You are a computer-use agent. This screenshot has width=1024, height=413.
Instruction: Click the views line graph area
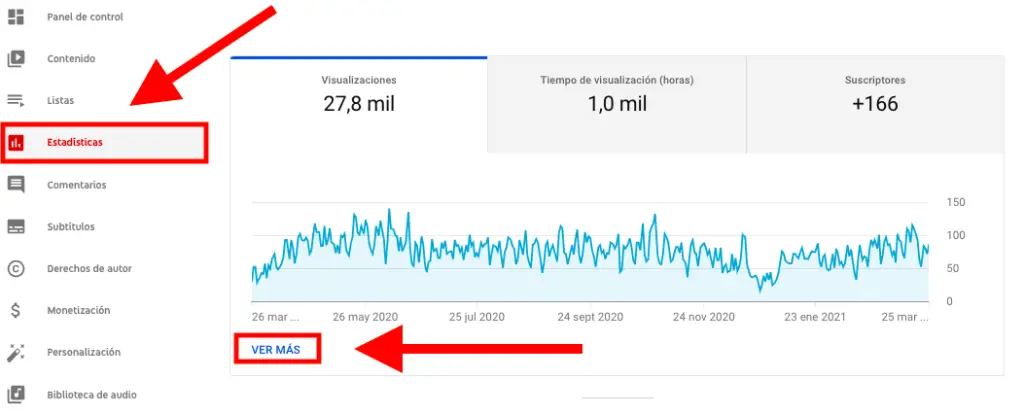(590, 255)
